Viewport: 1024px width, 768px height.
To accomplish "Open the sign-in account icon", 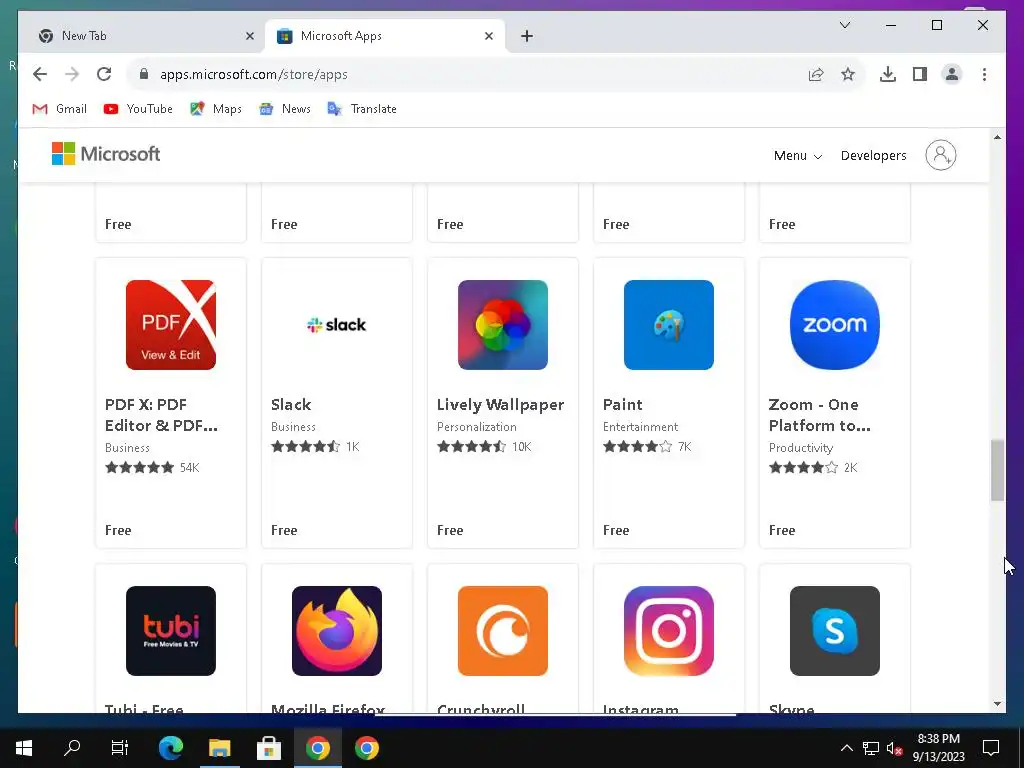I will pyautogui.click(x=940, y=155).
